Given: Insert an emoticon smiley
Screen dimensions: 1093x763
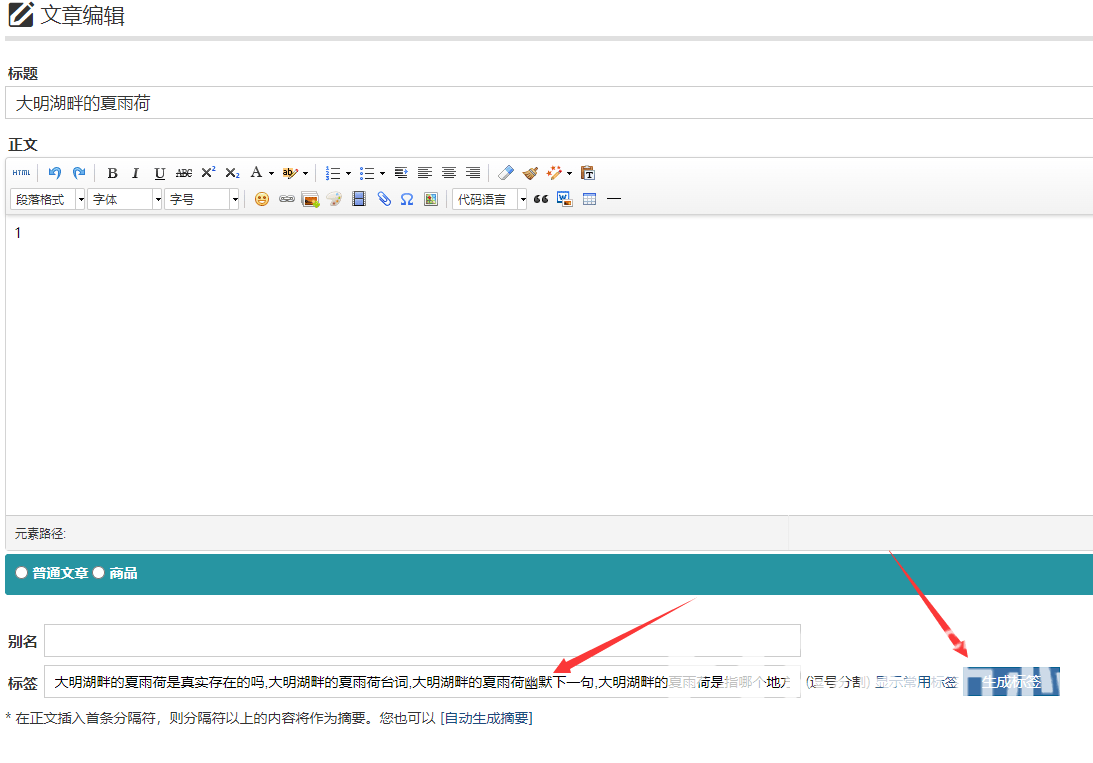Looking at the screenshot, I should [x=262, y=199].
